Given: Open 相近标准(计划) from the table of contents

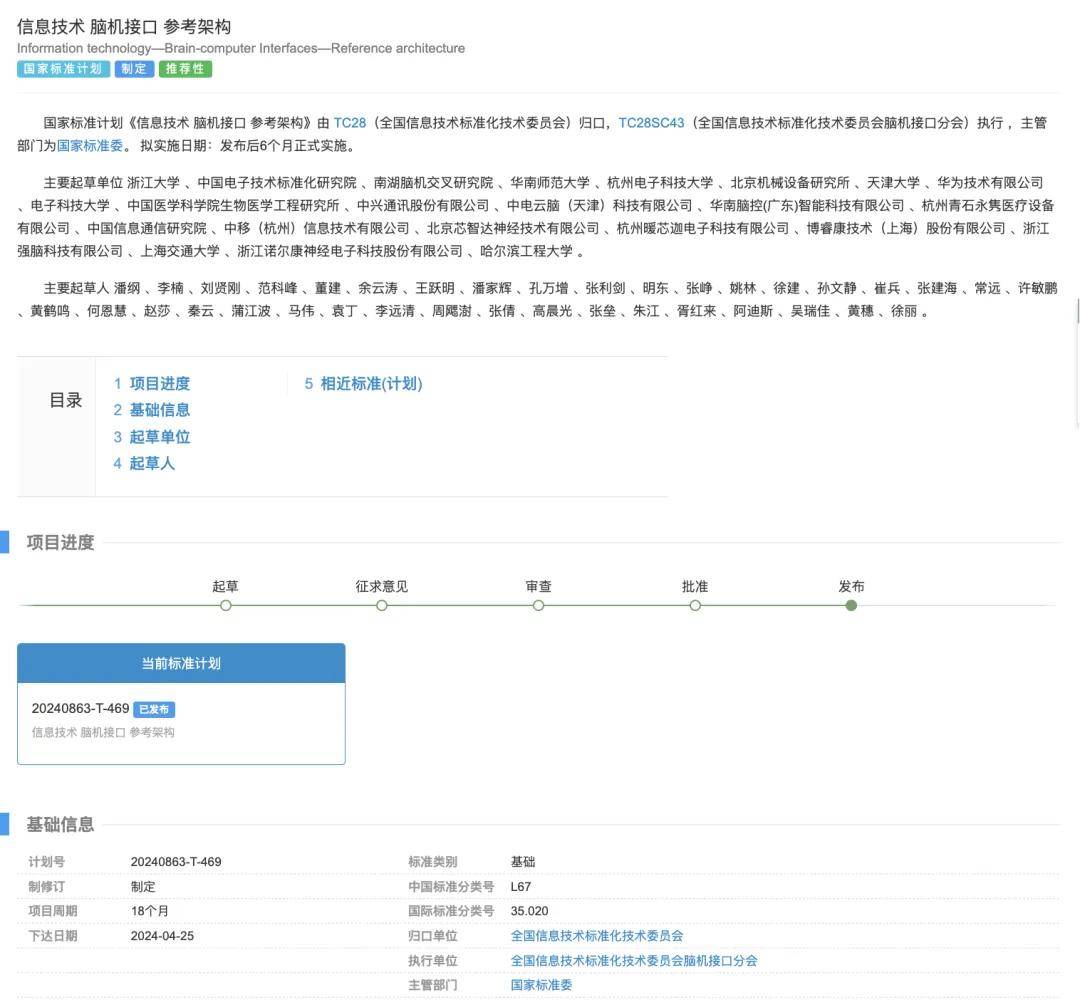Looking at the screenshot, I should pos(370,384).
